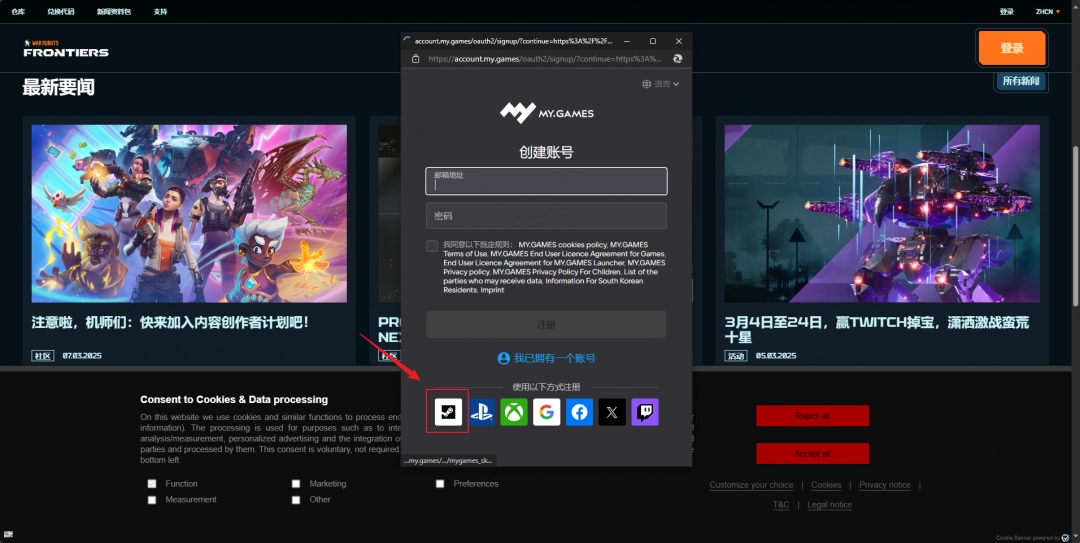The width and height of the screenshot is (1080, 543).
Task: Open the 语言 language dropdown in popup
Action: point(661,84)
